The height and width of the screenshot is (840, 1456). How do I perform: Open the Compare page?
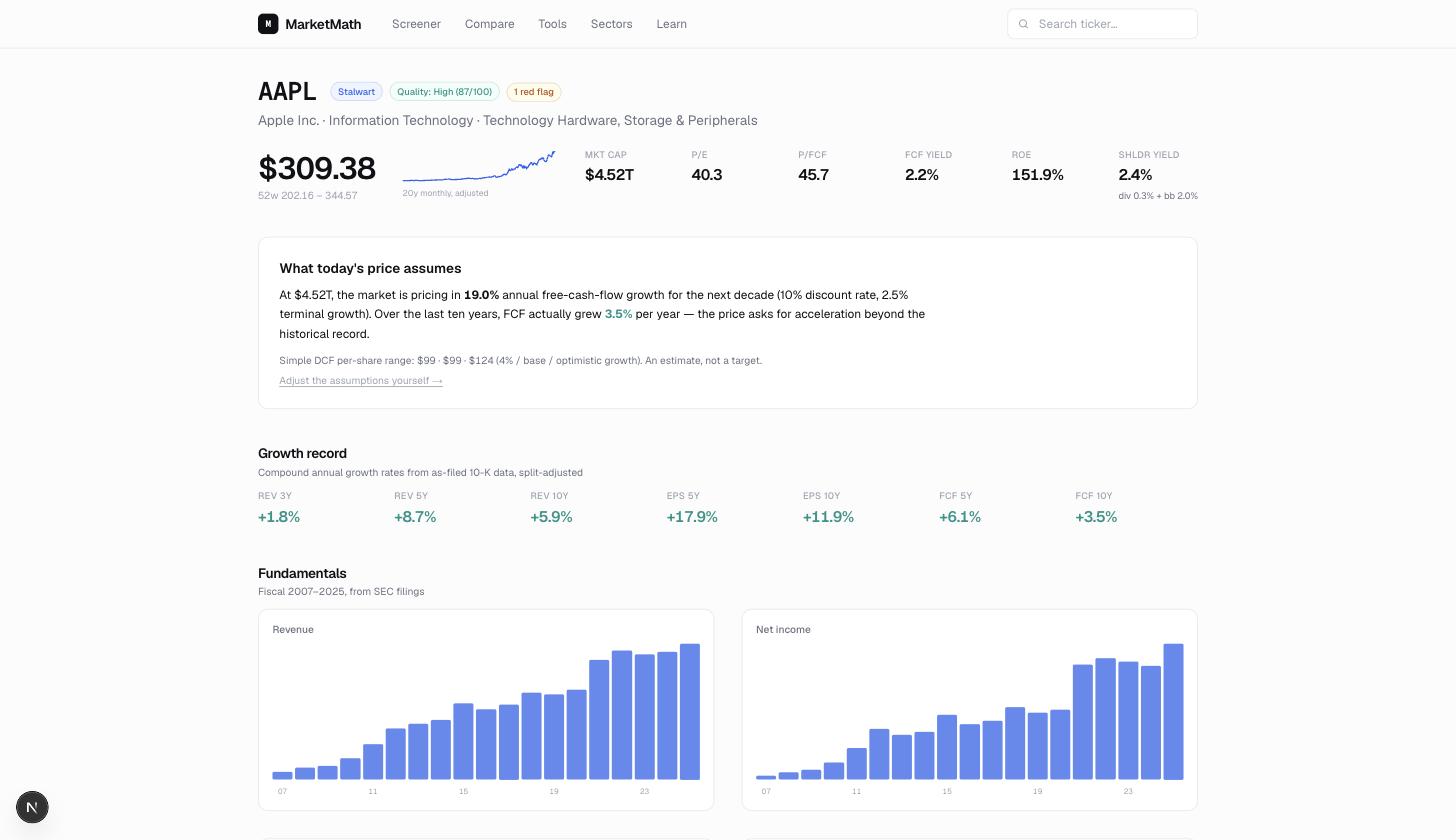click(489, 24)
